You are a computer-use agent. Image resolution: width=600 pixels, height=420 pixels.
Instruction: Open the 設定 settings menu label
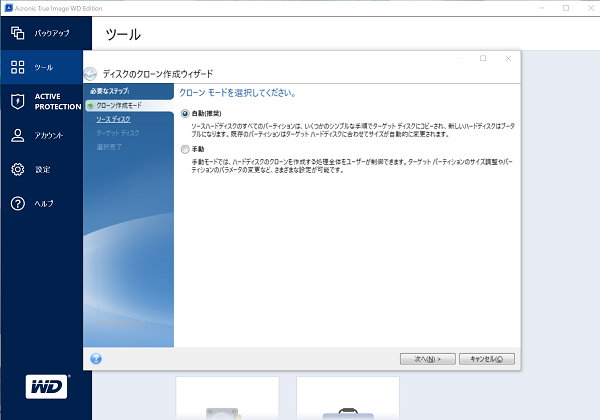click(x=43, y=169)
